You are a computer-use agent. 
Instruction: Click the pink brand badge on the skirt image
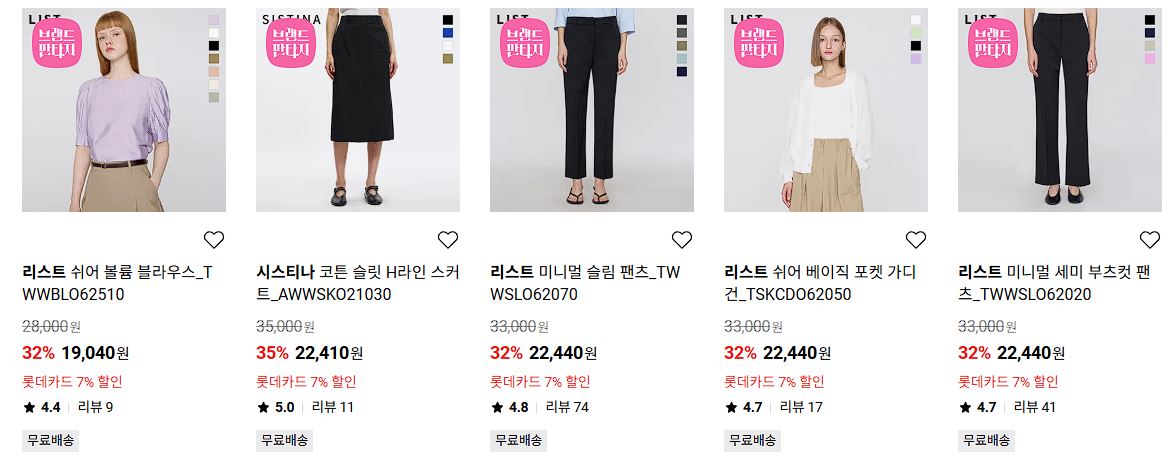[x=291, y=43]
